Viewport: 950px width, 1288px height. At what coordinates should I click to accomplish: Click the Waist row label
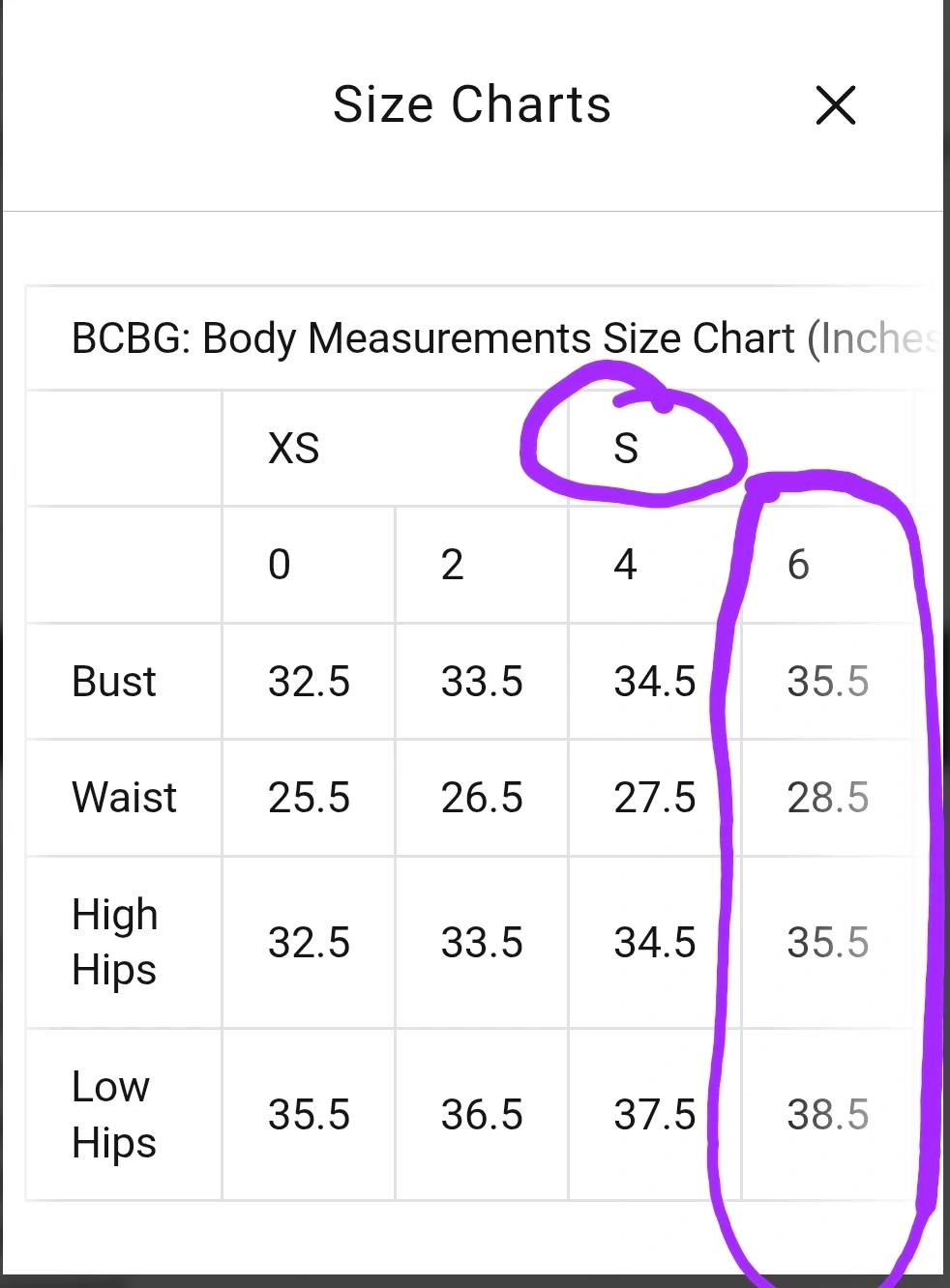[124, 798]
